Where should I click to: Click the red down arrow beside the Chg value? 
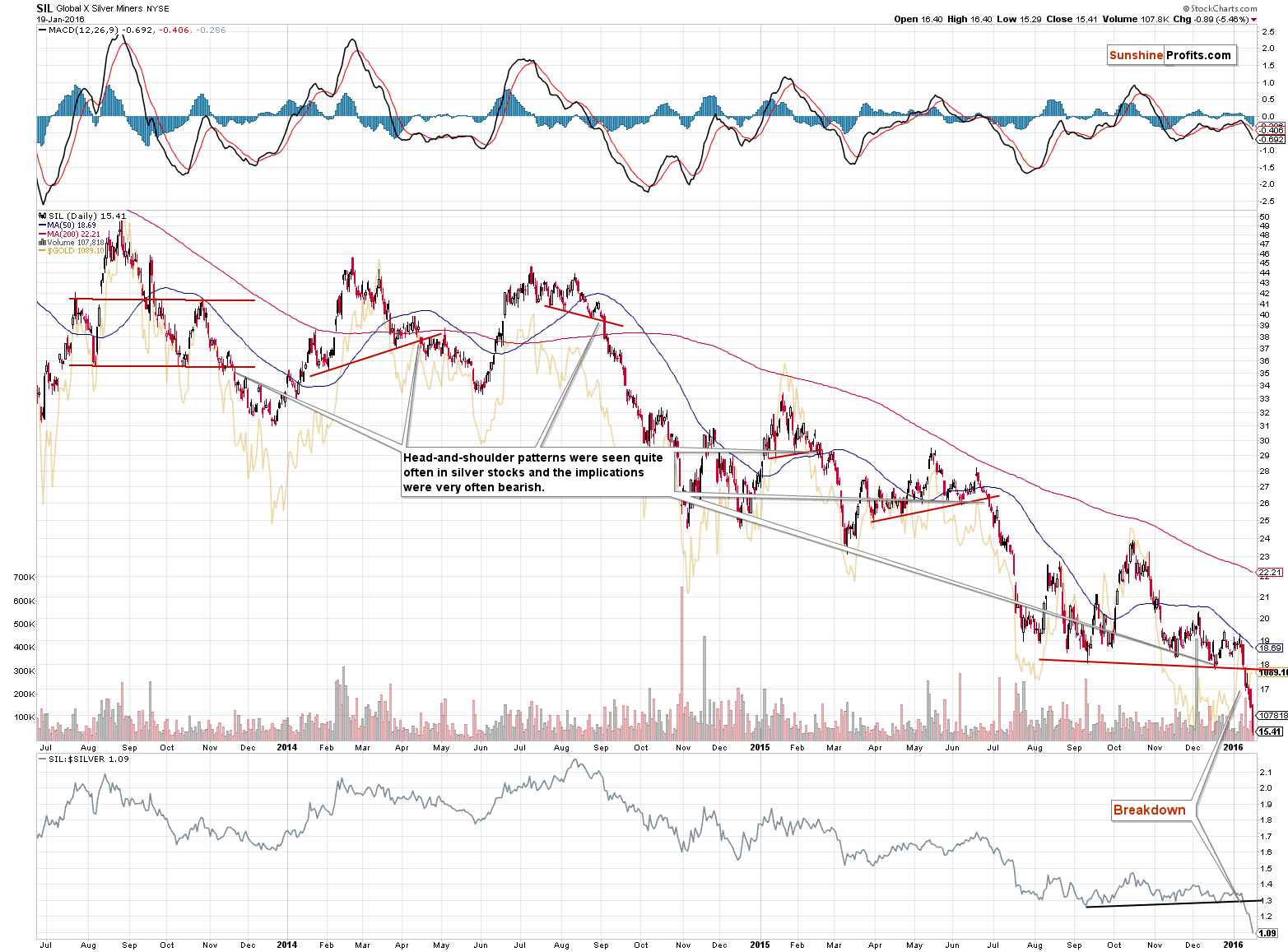(1254, 20)
